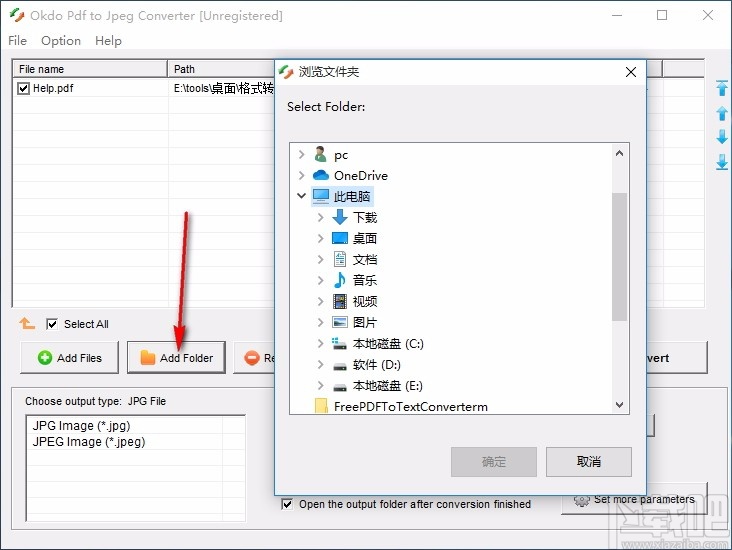Click the folder tree scroll-up arrow
This screenshot has width=732, height=550.
click(619, 154)
